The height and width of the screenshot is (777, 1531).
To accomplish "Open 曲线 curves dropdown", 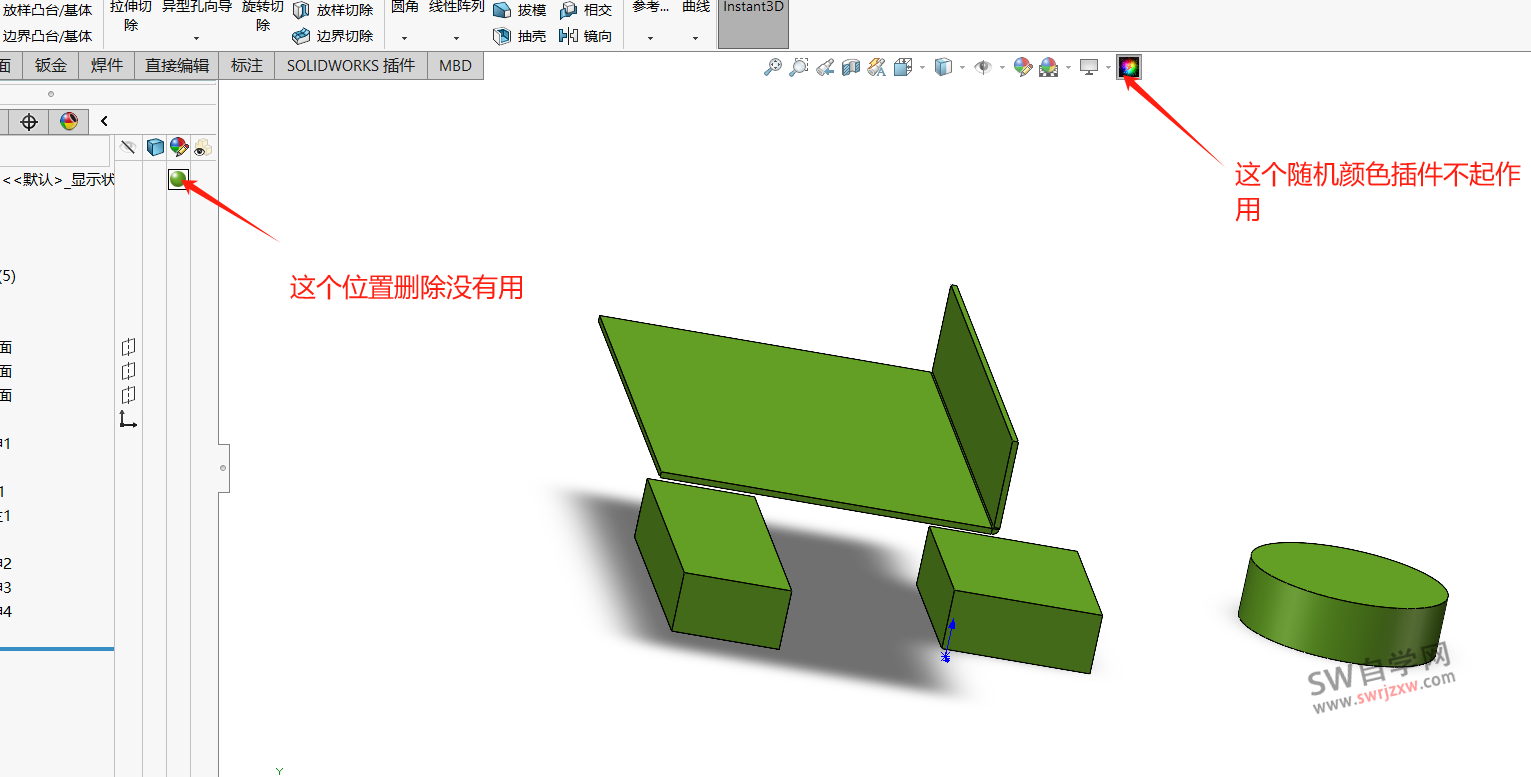I will pos(696,39).
